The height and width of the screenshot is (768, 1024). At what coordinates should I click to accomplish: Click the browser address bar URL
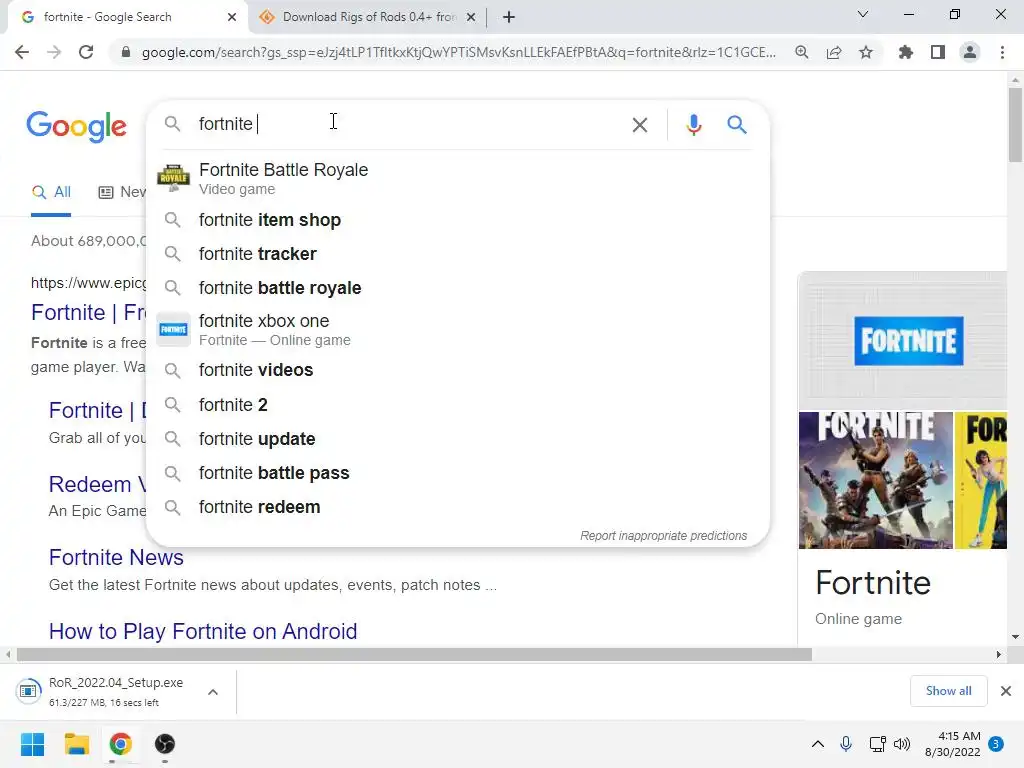coord(458,52)
